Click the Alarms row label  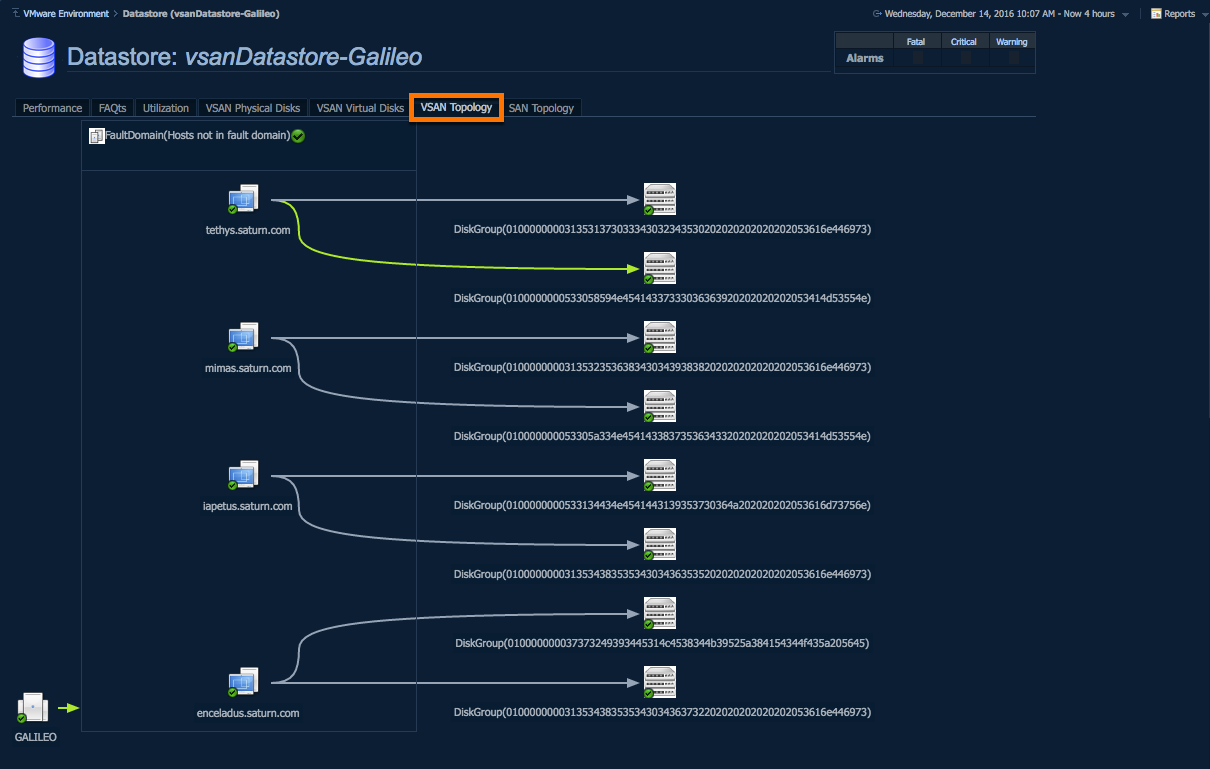[865, 58]
